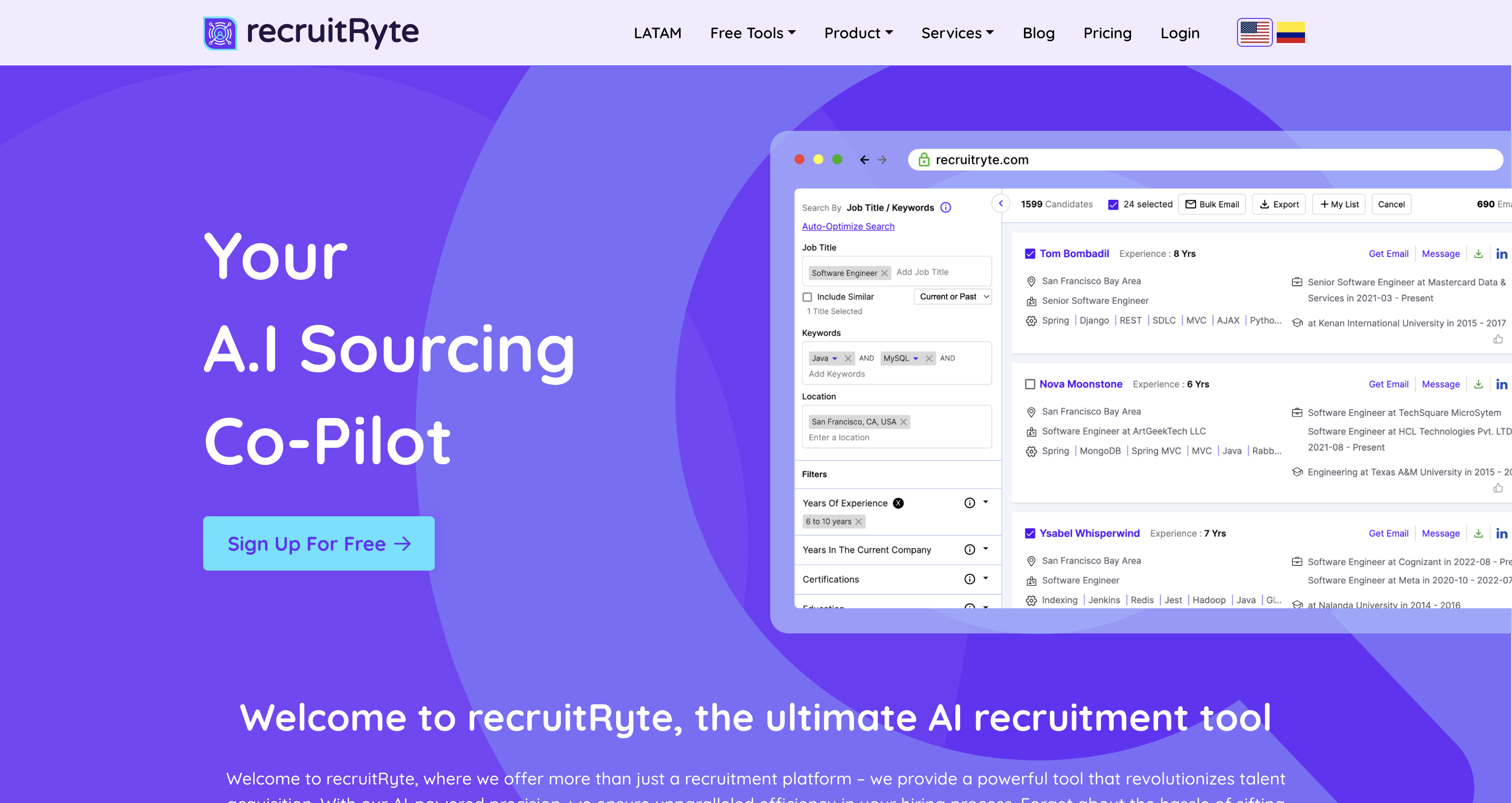This screenshot has width=1512, height=803.
Task: Click the Years In The Current Company info icon
Action: click(x=970, y=549)
